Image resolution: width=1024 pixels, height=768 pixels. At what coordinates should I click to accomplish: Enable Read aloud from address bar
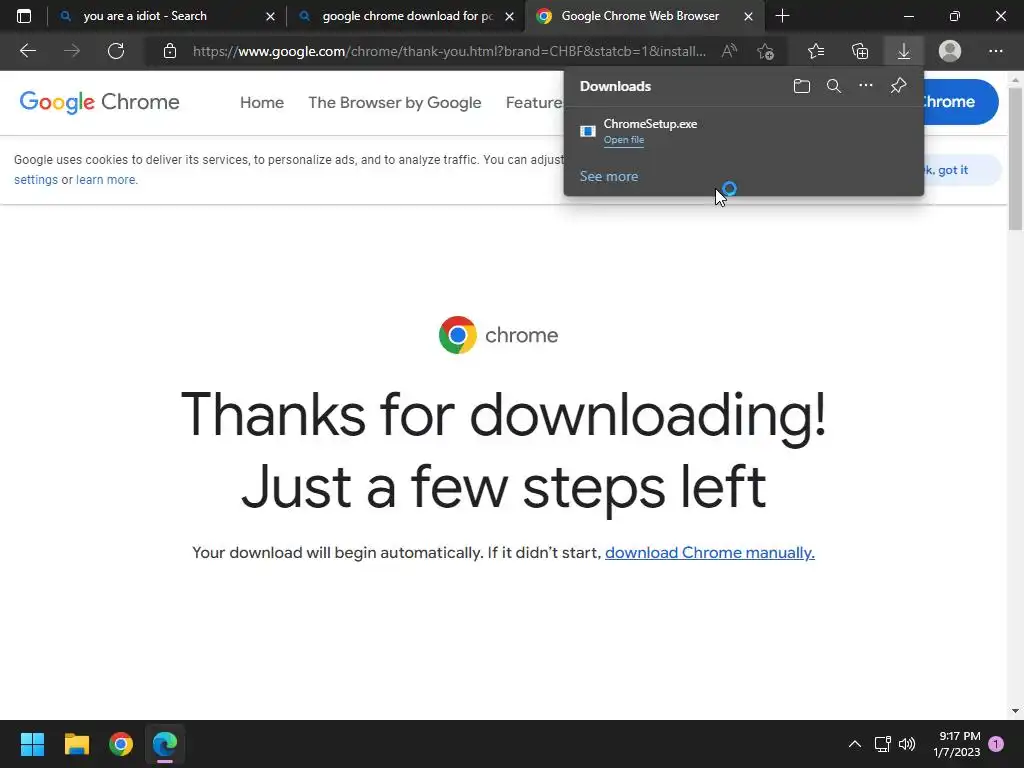coord(729,51)
